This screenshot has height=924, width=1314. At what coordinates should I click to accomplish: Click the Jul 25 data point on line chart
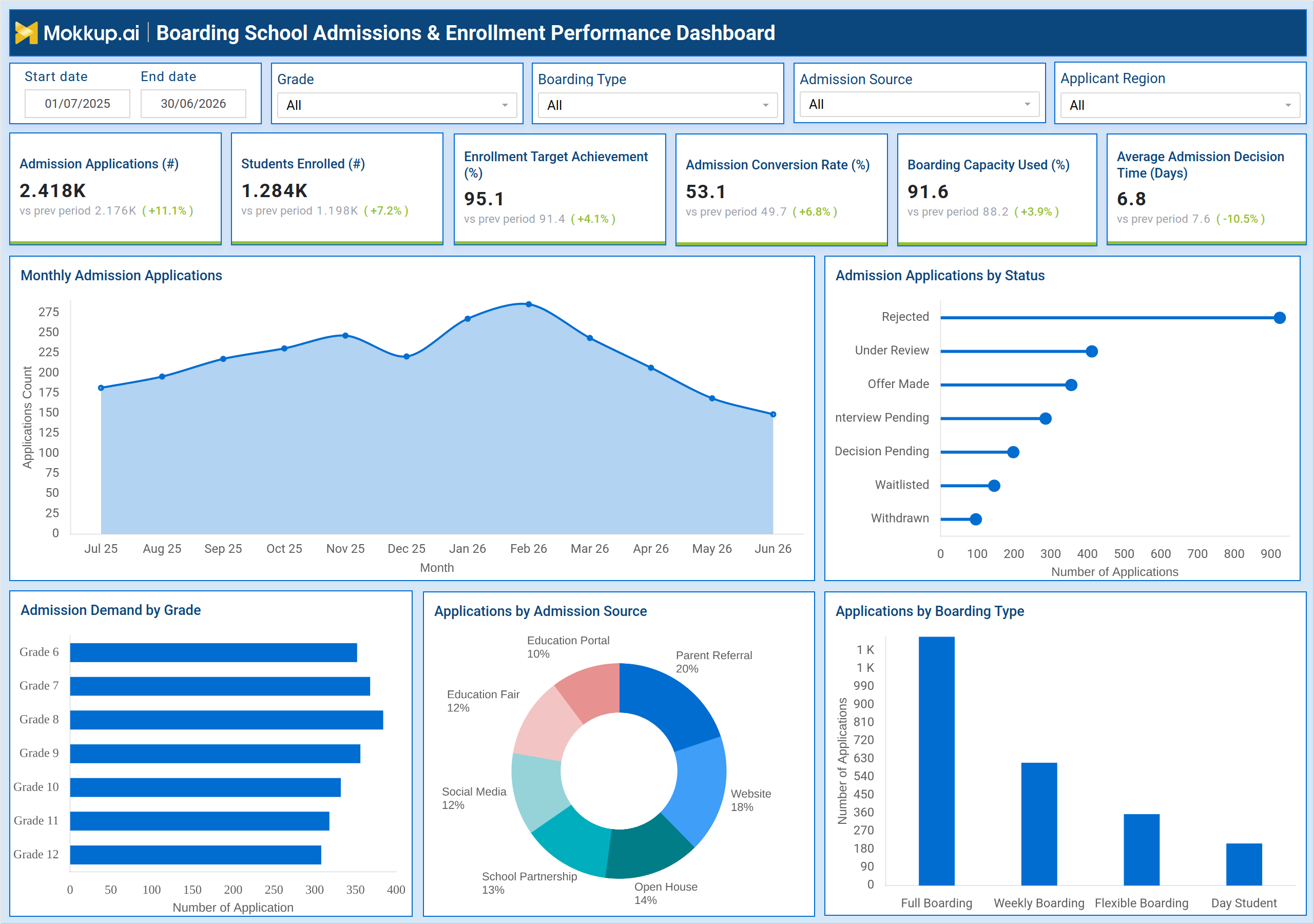[101, 388]
